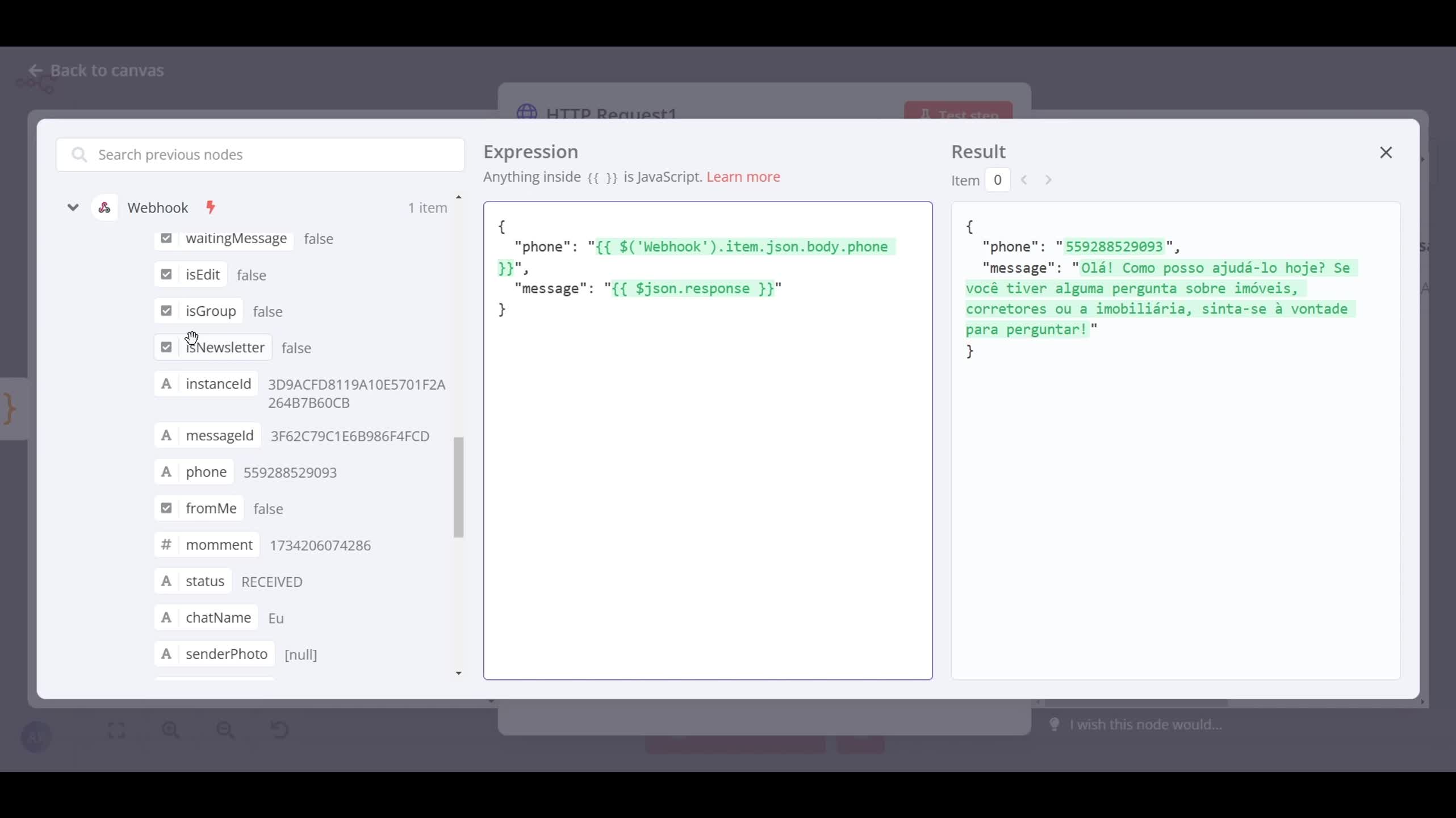Click the red lightning trigger icon

coord(211,207)
